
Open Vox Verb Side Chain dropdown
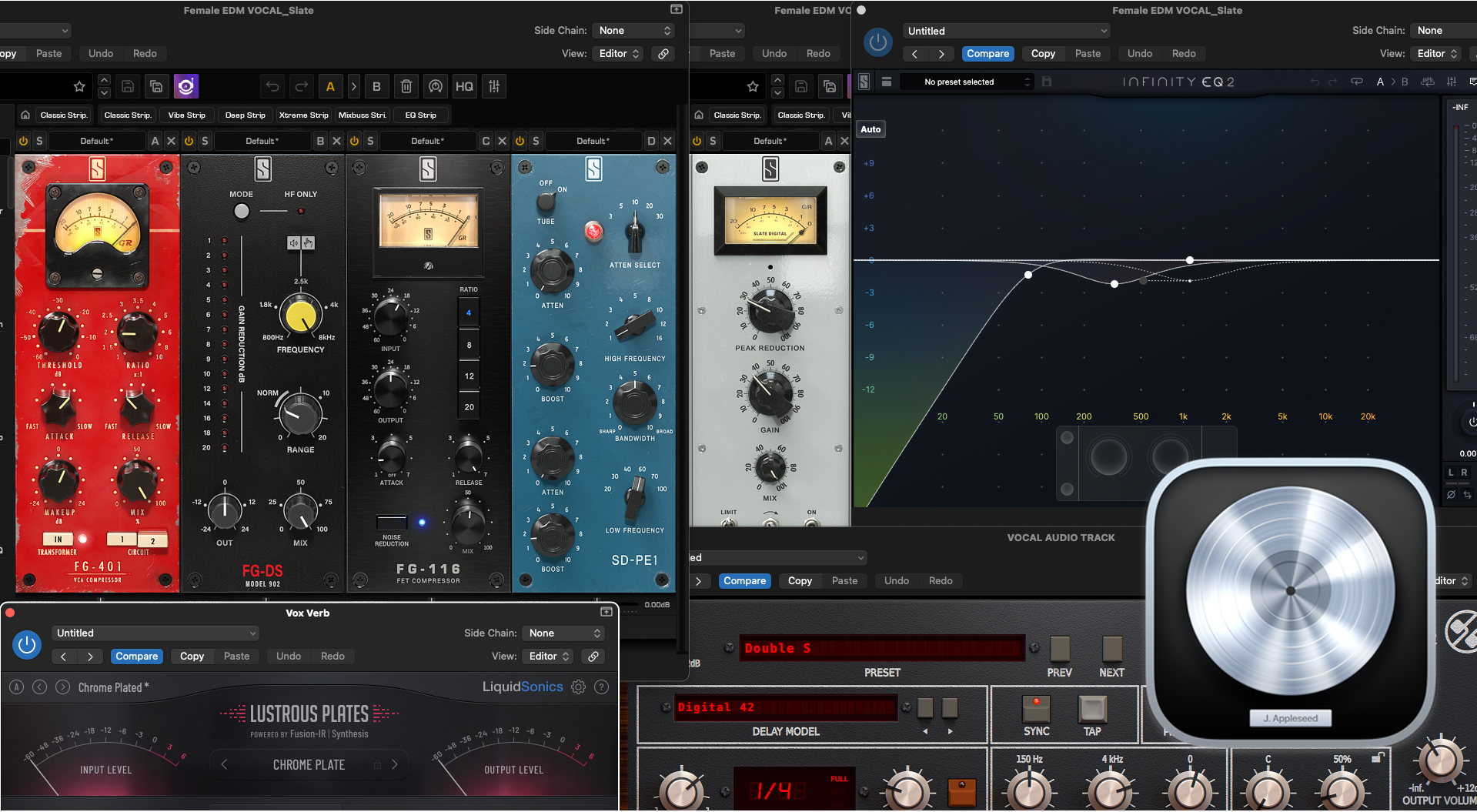[x=564, y=633]
